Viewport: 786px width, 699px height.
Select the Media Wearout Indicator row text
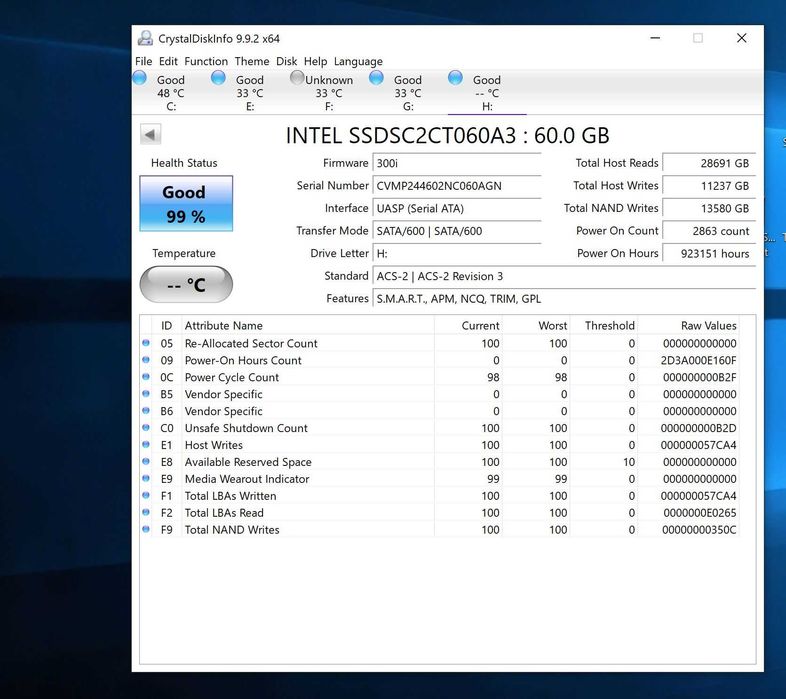pyautogui.click(x=247, y=479)
